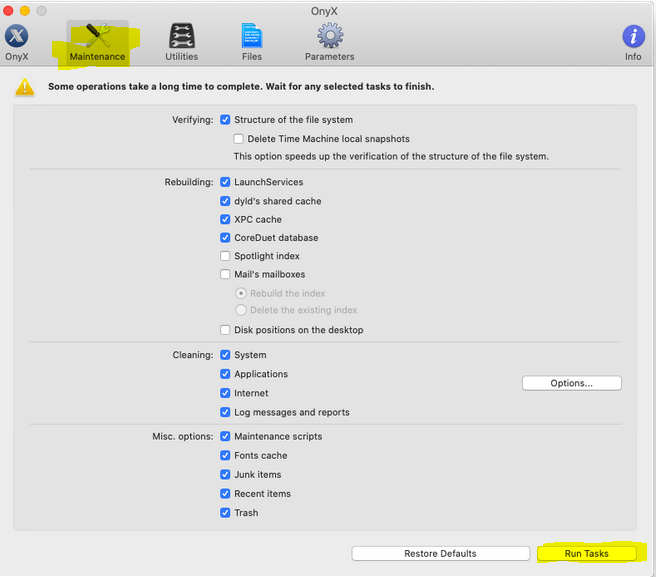The image size is (656, 577).
Task: Toggle Recent items checkbox
Action: 225,494
